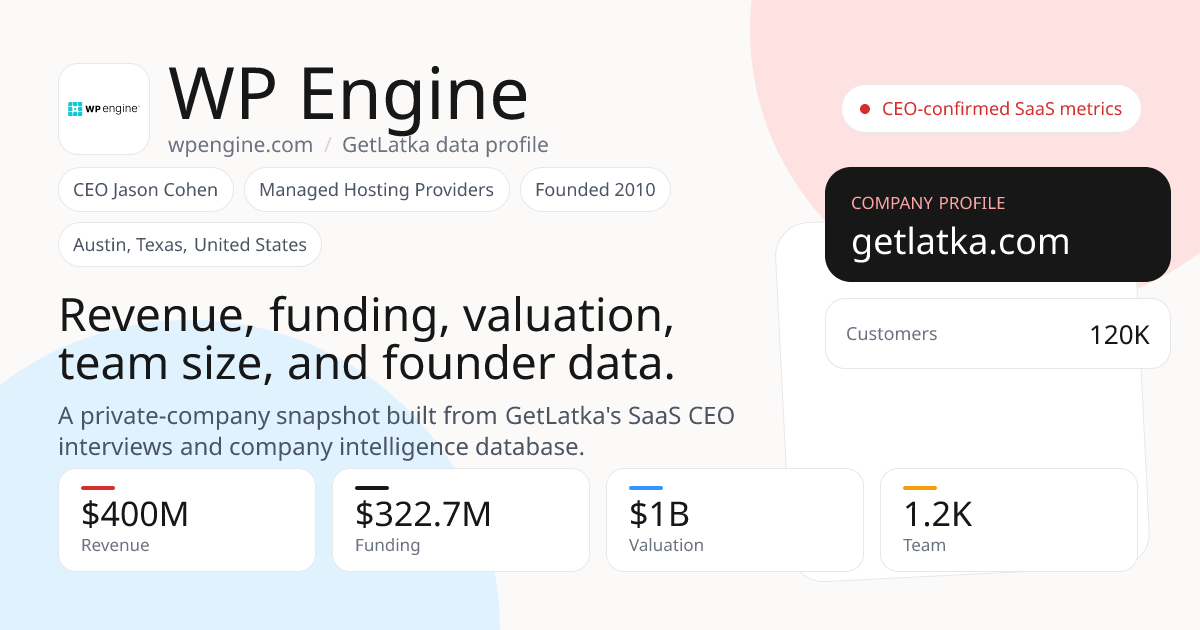Click the WP Engine logo thumbnail
Screen dimensions: 1200x630
pyautogui.click(x=104, y=109)
